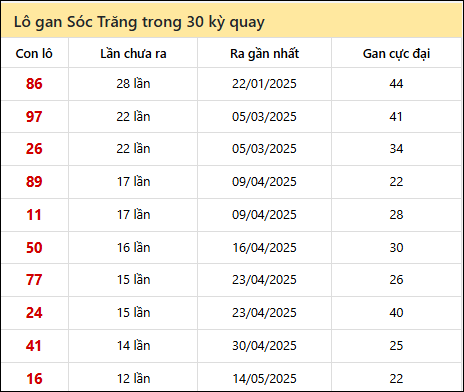Screen dimensions: 464x392
Task: Select lô number 86
Action: click(34, 84)
